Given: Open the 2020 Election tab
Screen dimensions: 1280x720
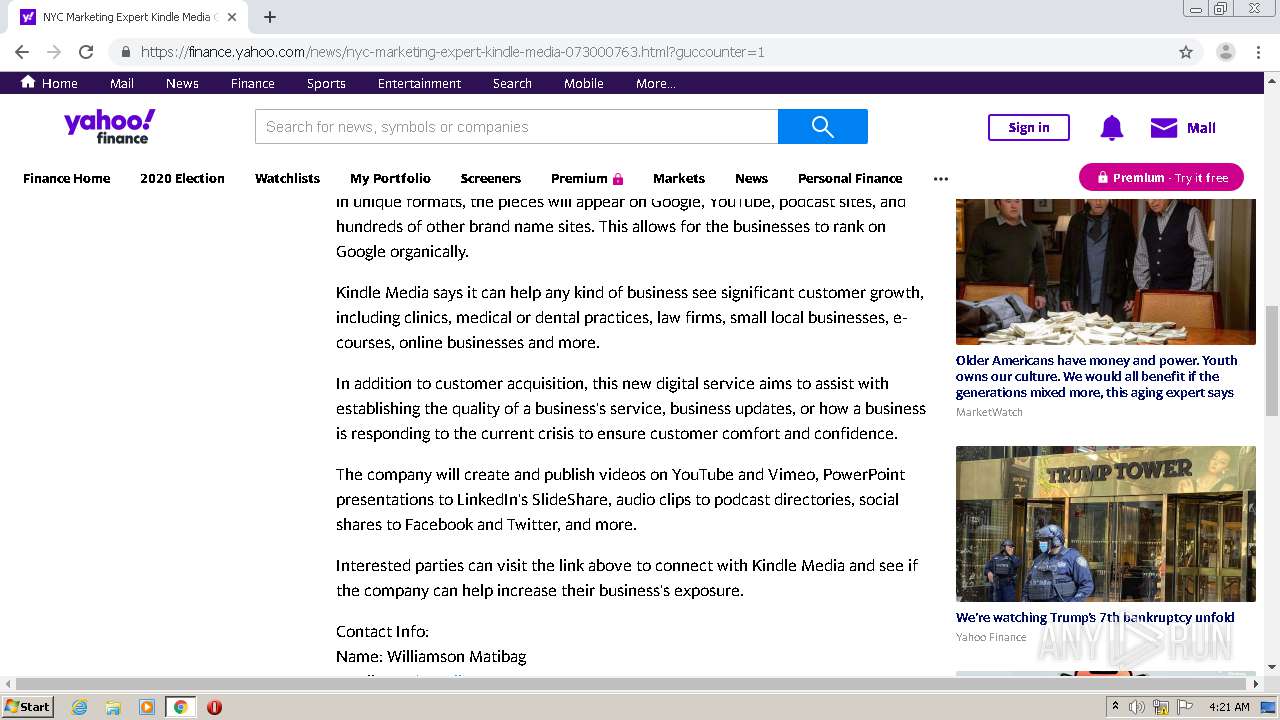Looking at the screenshot, I should [x=182, y=178].
